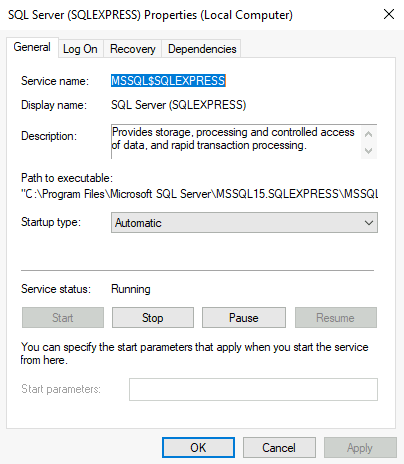Switch to the General tab
The width and height of the screenshot is (404, 464).
32,47
